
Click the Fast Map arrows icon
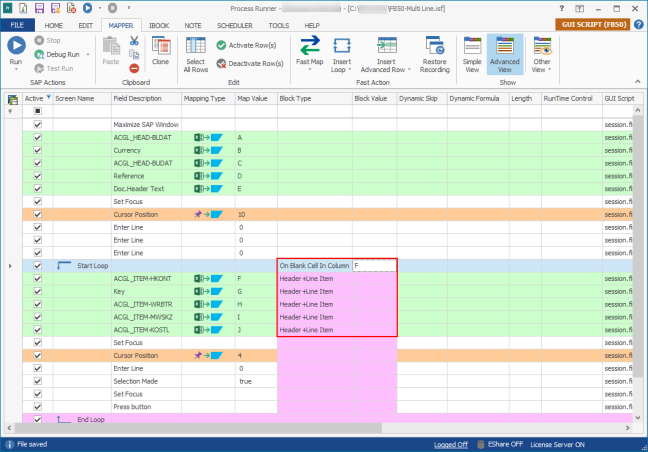(x=310, y=45)
